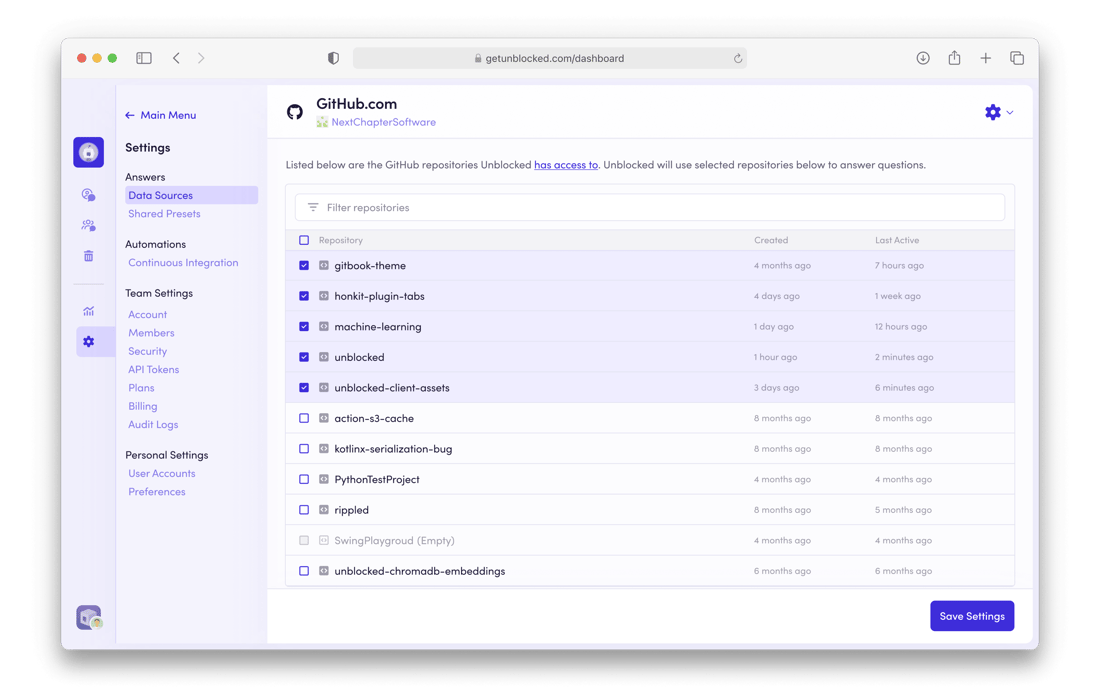Open the user avatar at sidebar bottom
This screenshot has width=1100, height=695.
click(x=89, y=617)
